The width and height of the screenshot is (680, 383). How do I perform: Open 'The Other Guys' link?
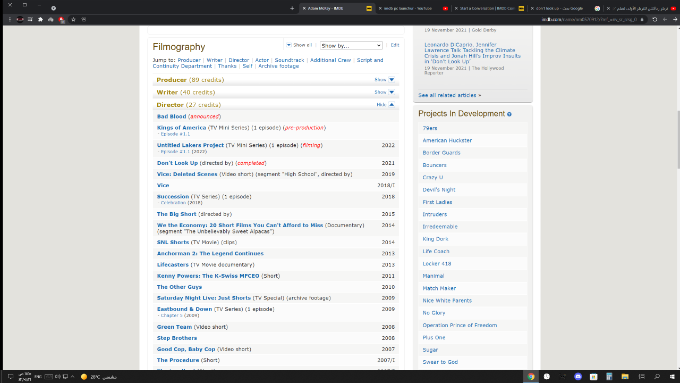click(x=179, y=287)
